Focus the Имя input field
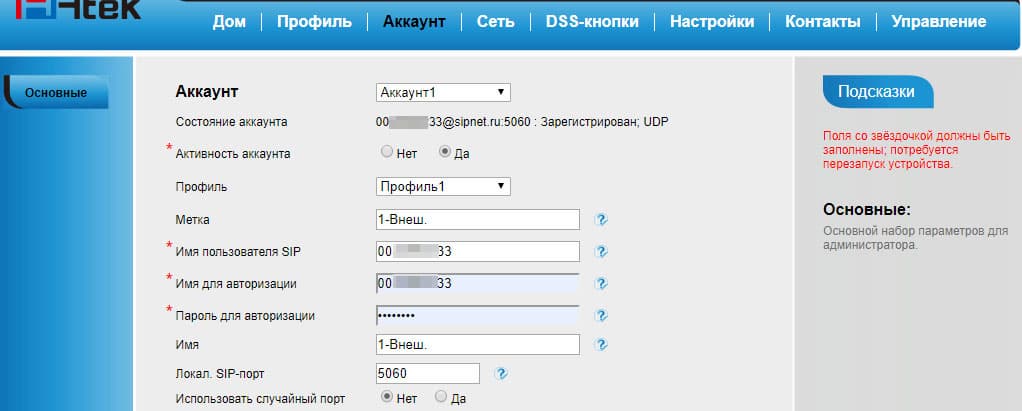Image resolution: width=1022 pixels, height=411 pixels. click(x=478, y=345)
